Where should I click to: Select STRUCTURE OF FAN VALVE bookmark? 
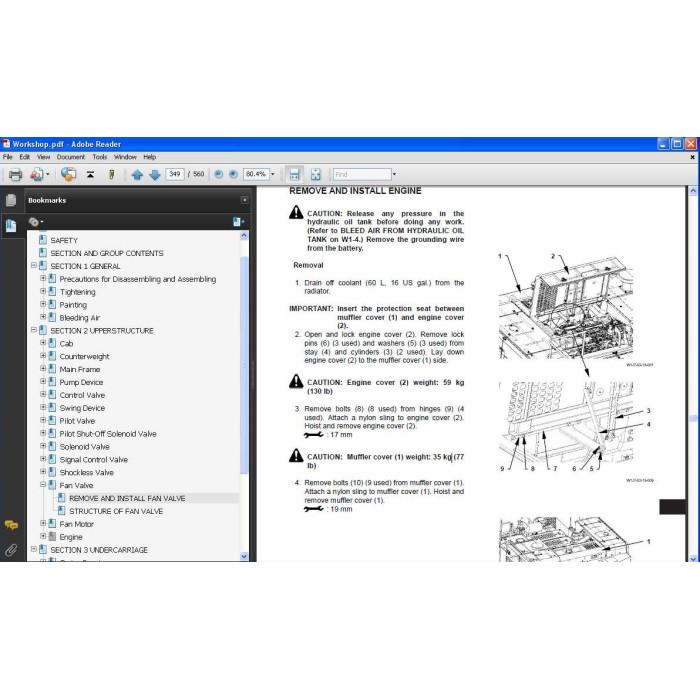click(x=116, y=512)
